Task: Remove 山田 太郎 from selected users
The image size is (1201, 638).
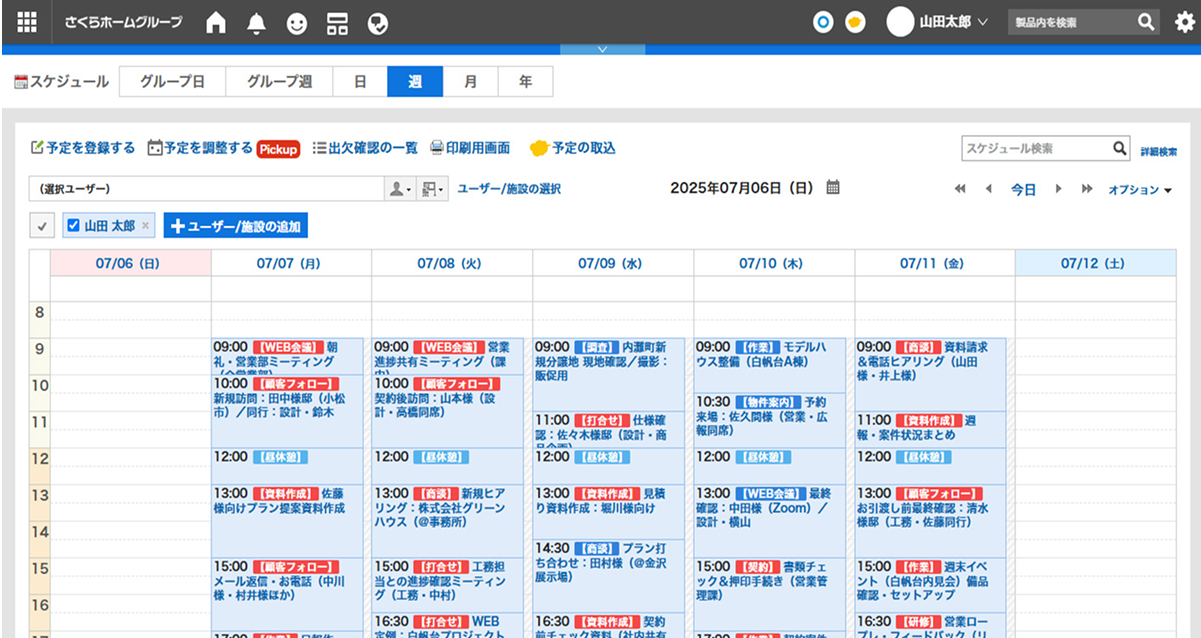Action: click(146, 226)
